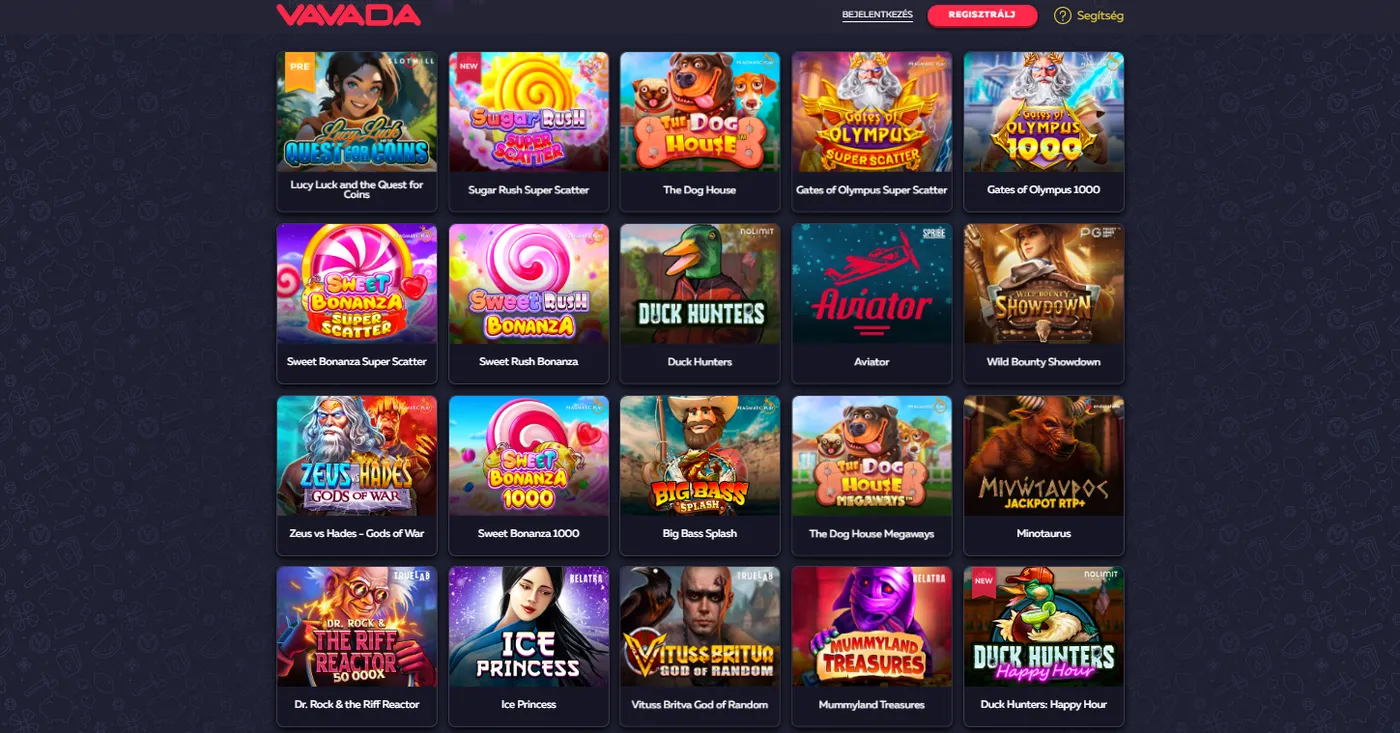Launch Dr. Rock & the Riff Reactor
1400x733 pixels.
[x=357, y=647]
